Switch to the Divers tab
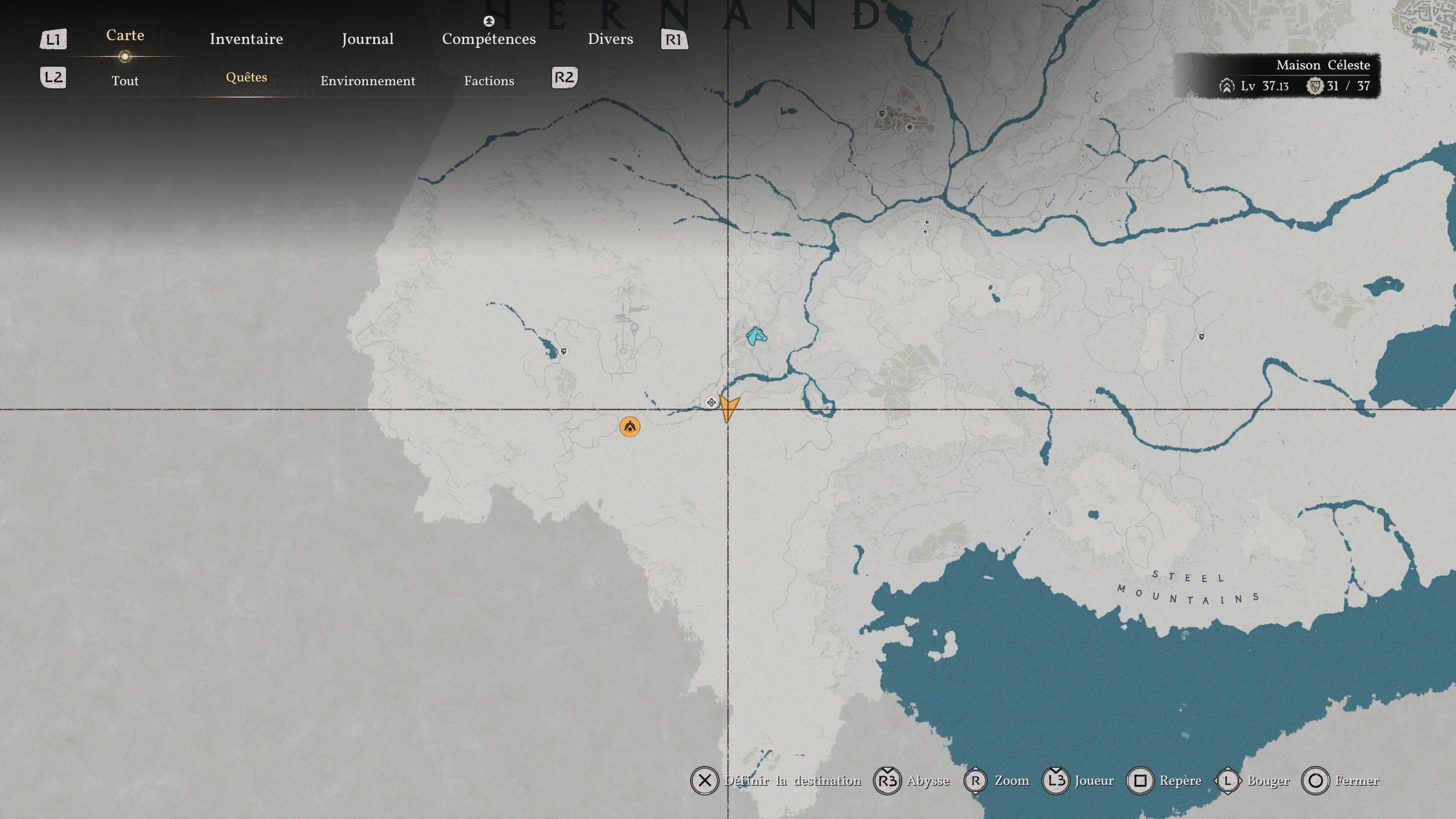 tap(610, 39)
